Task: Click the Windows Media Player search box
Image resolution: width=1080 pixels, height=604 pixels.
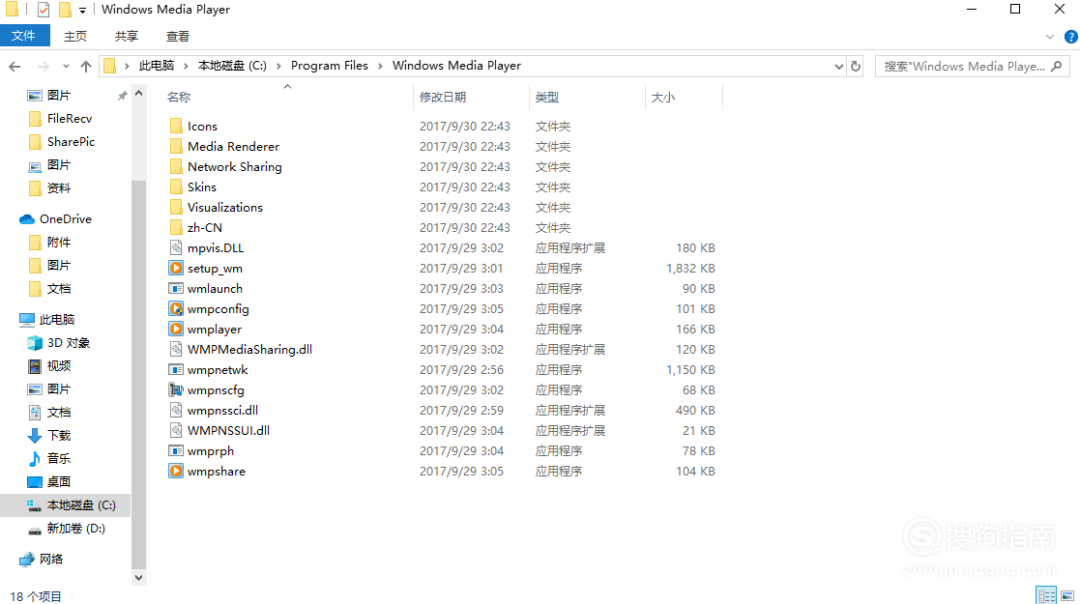Action: click(x=972, y=66)
